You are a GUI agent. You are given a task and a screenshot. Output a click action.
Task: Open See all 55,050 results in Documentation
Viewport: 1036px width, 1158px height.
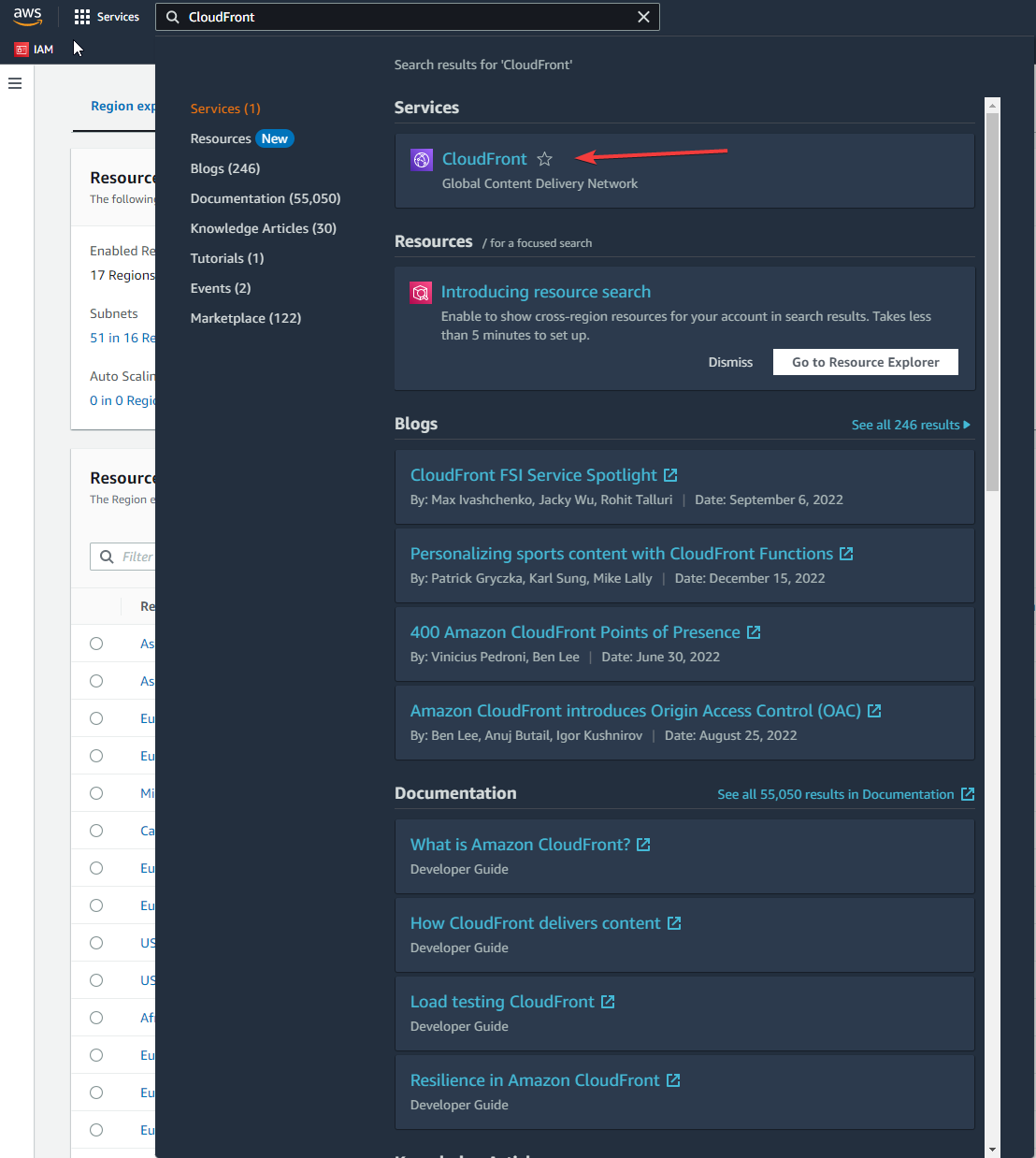836,794
